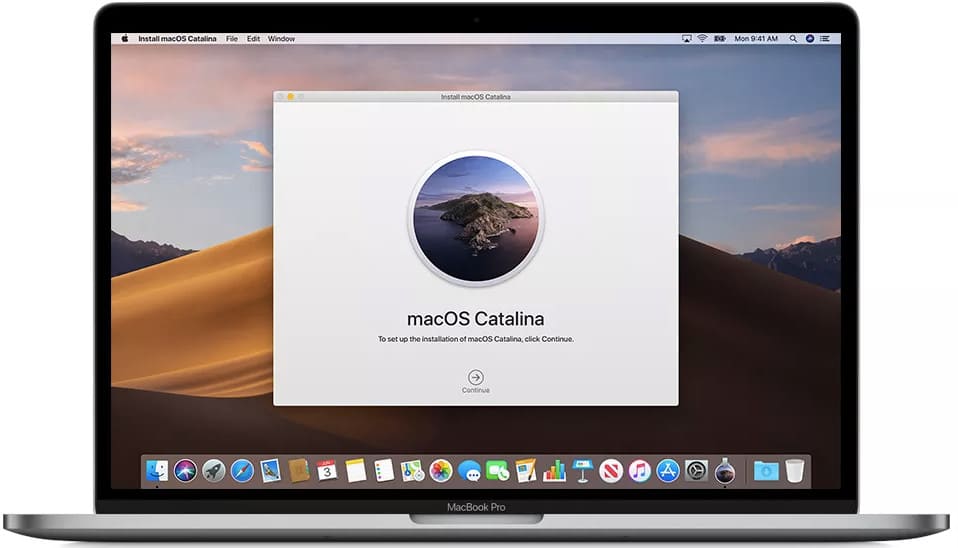This screenshot has width=958, height=548.
Task: Open the Trash in Dock
Action: 794,471
